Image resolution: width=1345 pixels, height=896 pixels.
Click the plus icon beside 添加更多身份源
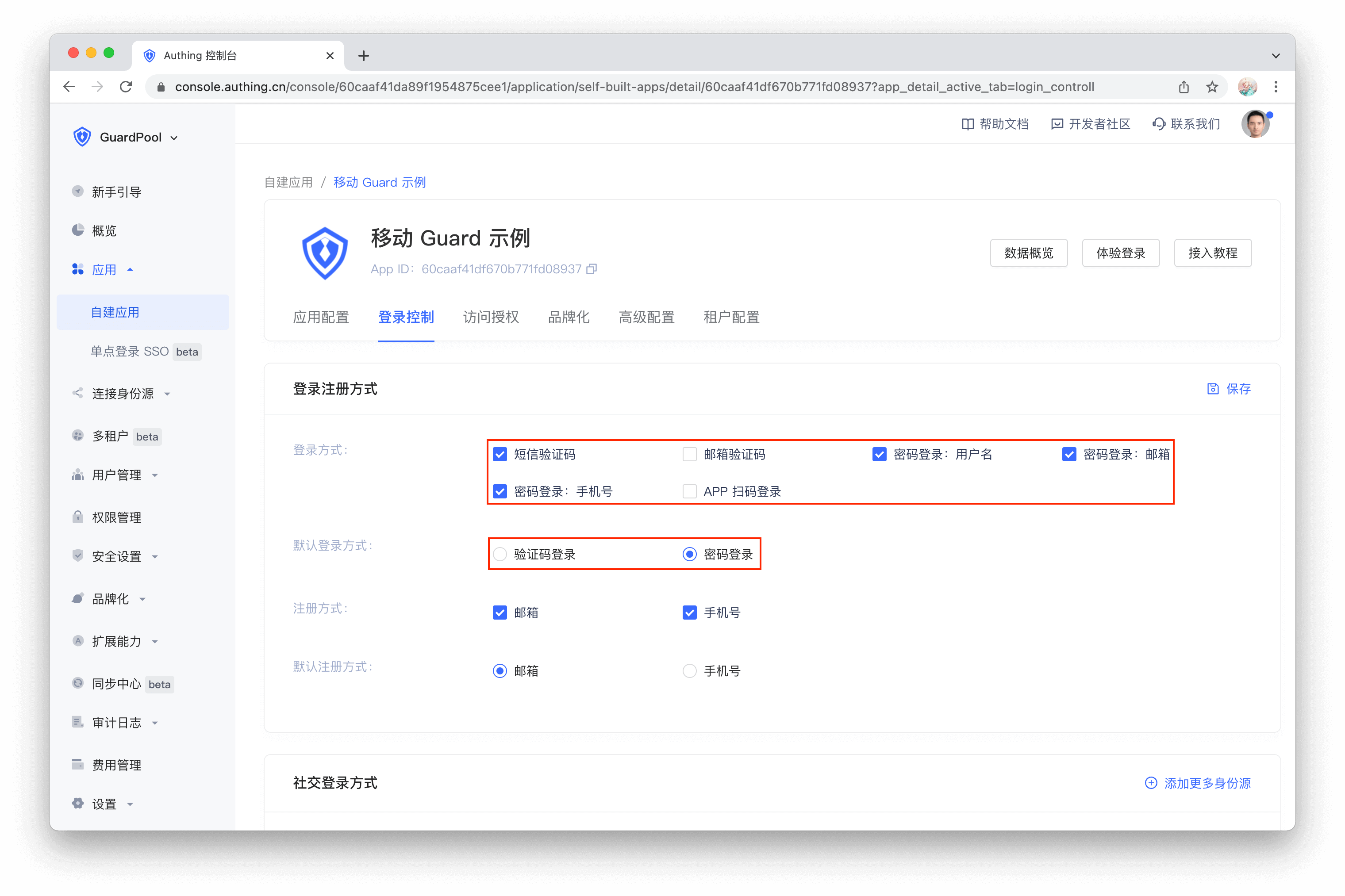(1151, 783)
